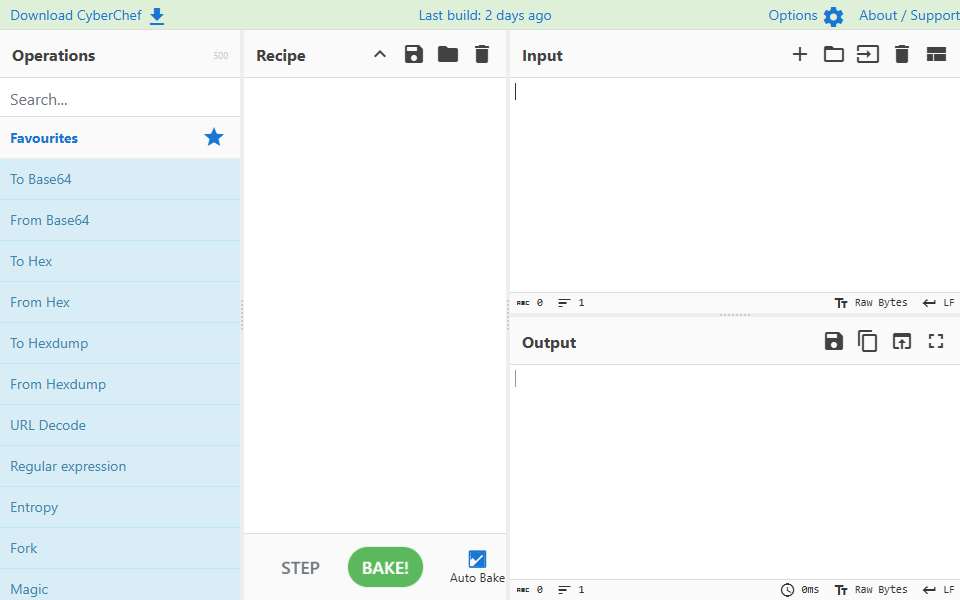
Task: Click the Input character count status
Action: pyautogui.click(x=530, y=302)
